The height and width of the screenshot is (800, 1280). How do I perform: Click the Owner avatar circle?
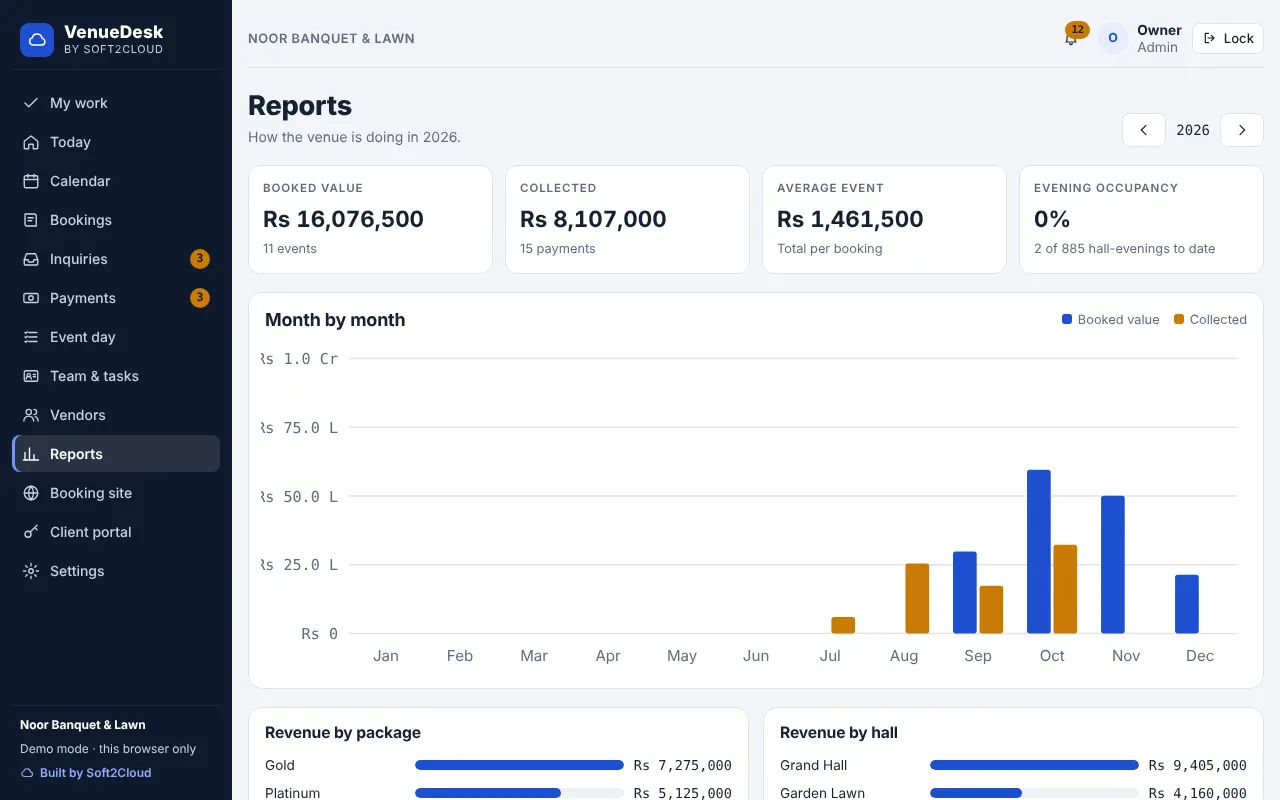(1113, 38)
